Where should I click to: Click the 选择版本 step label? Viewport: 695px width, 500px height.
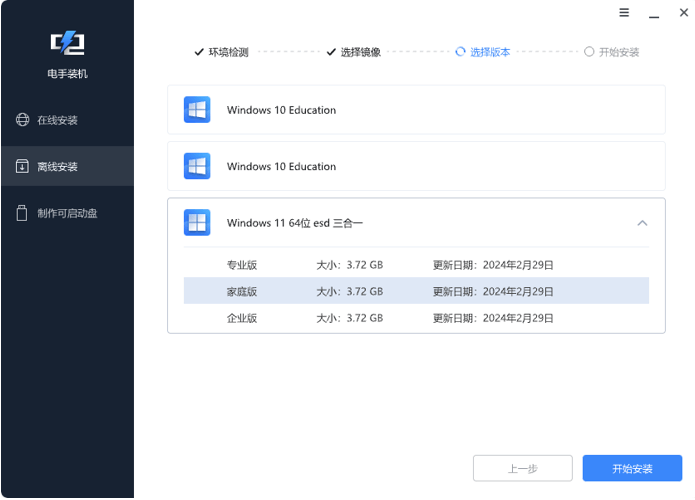click(490, 52)
